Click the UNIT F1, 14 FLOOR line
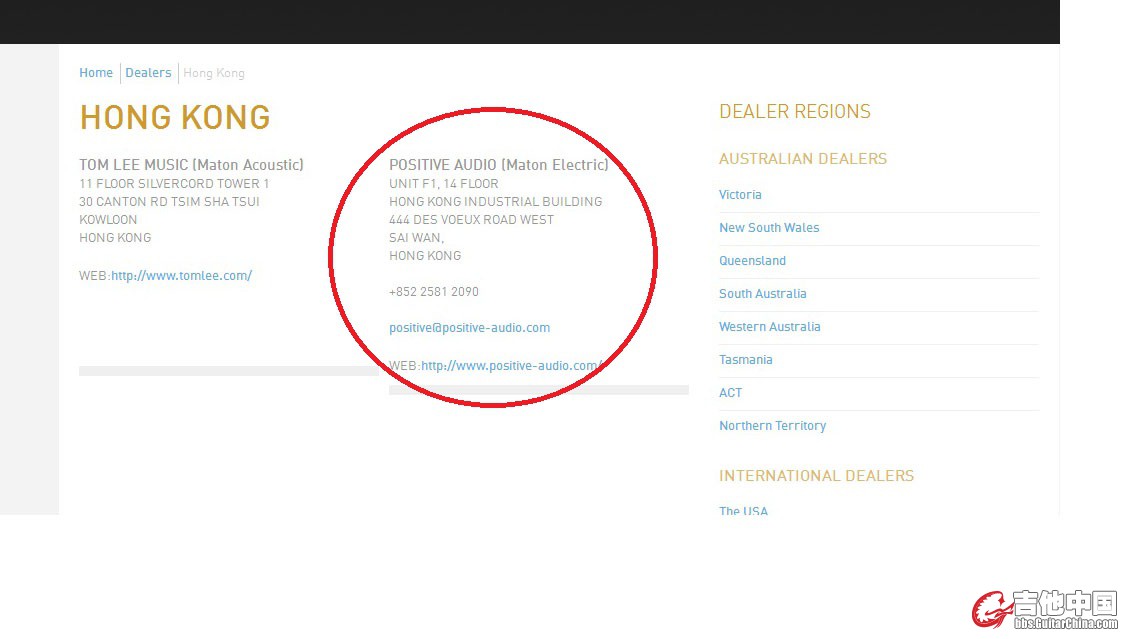 [443, 184]
